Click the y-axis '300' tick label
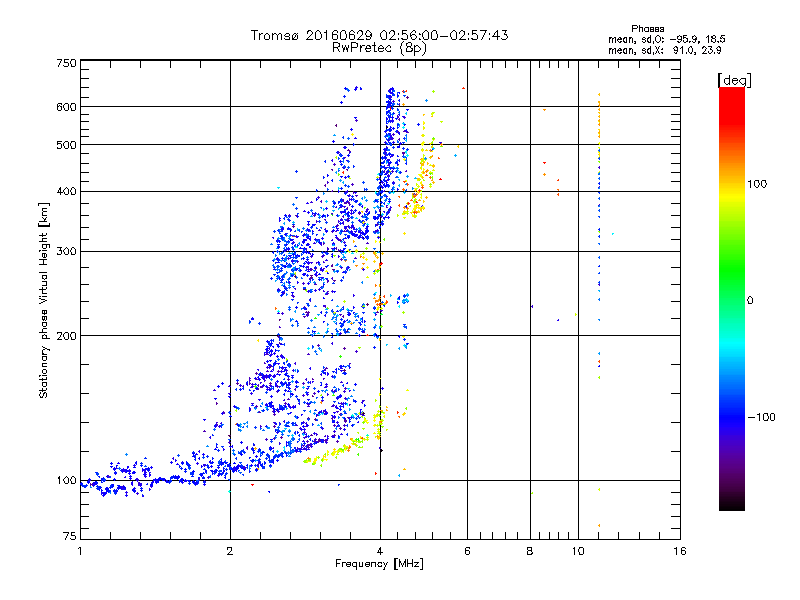 click(x=66, y=252)
